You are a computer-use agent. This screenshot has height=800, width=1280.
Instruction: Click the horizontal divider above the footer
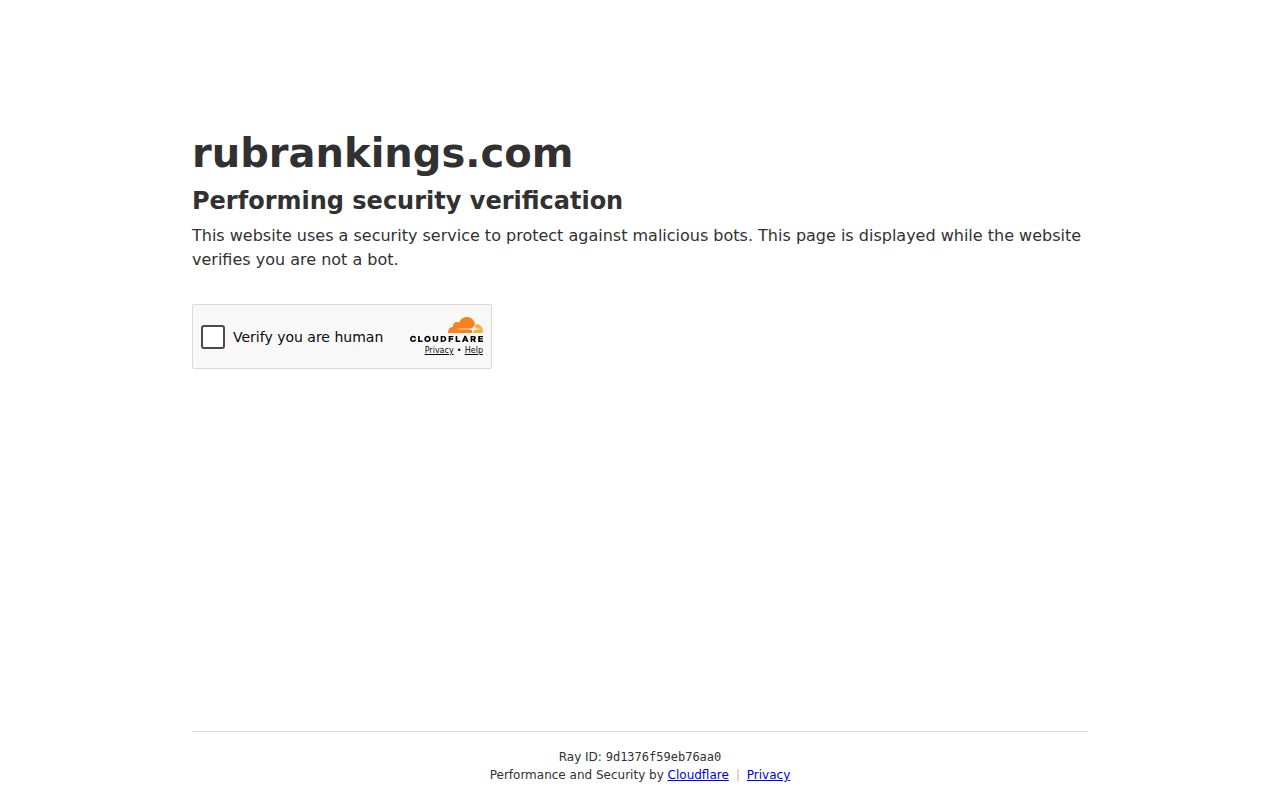pyautogui.click(x=640, y=731)
